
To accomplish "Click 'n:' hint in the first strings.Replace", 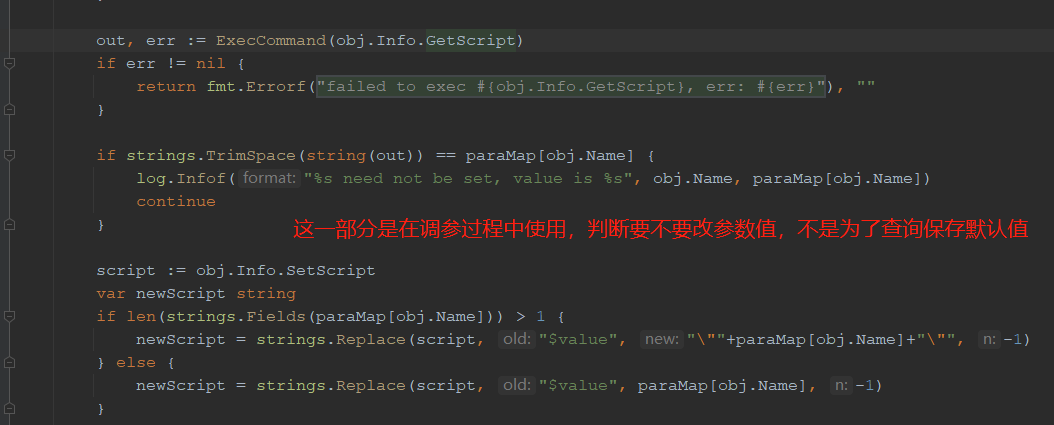I will pyautogui.click(x=988, y=340).
